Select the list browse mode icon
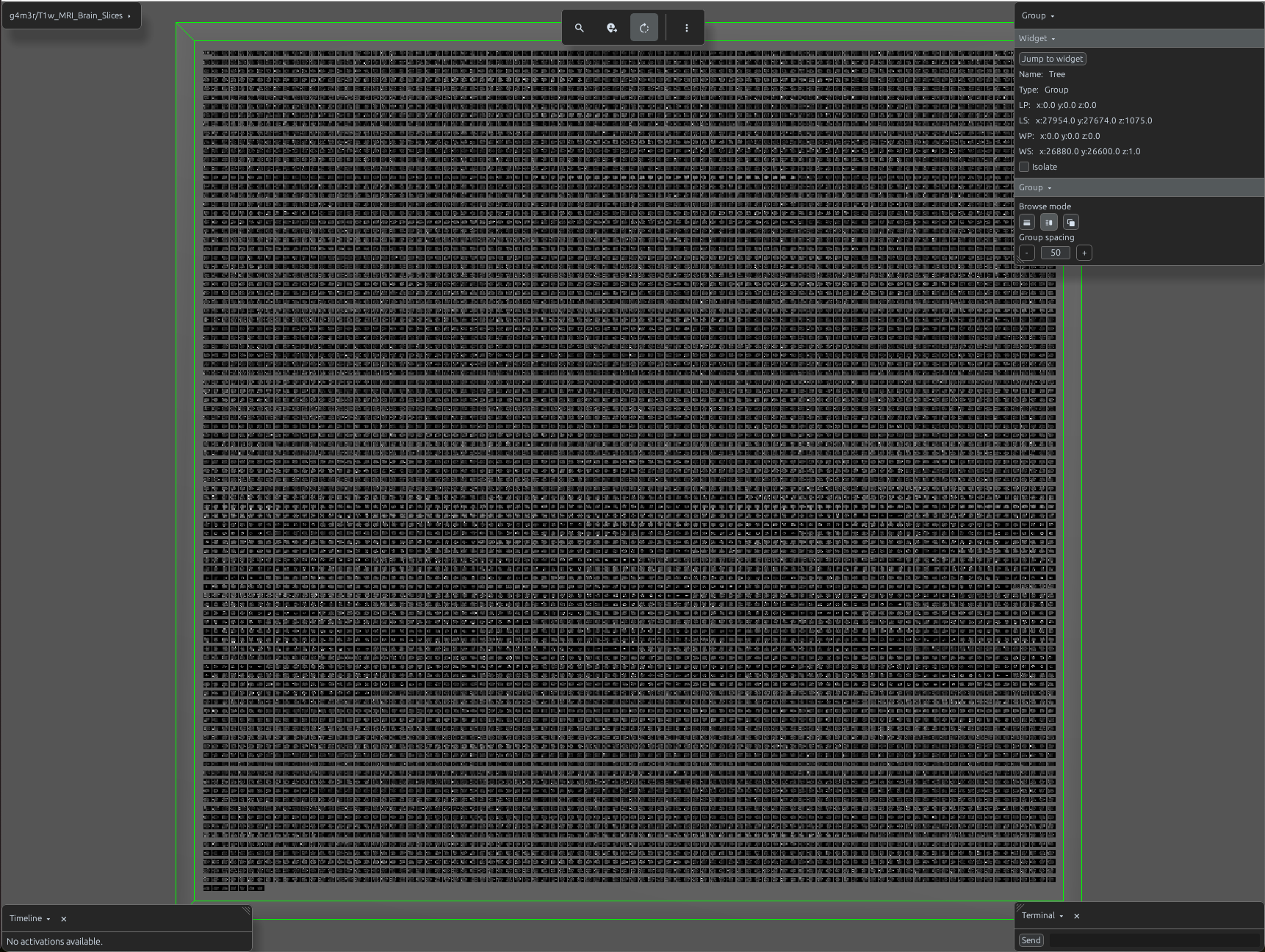 click(x=1027, y=222)
